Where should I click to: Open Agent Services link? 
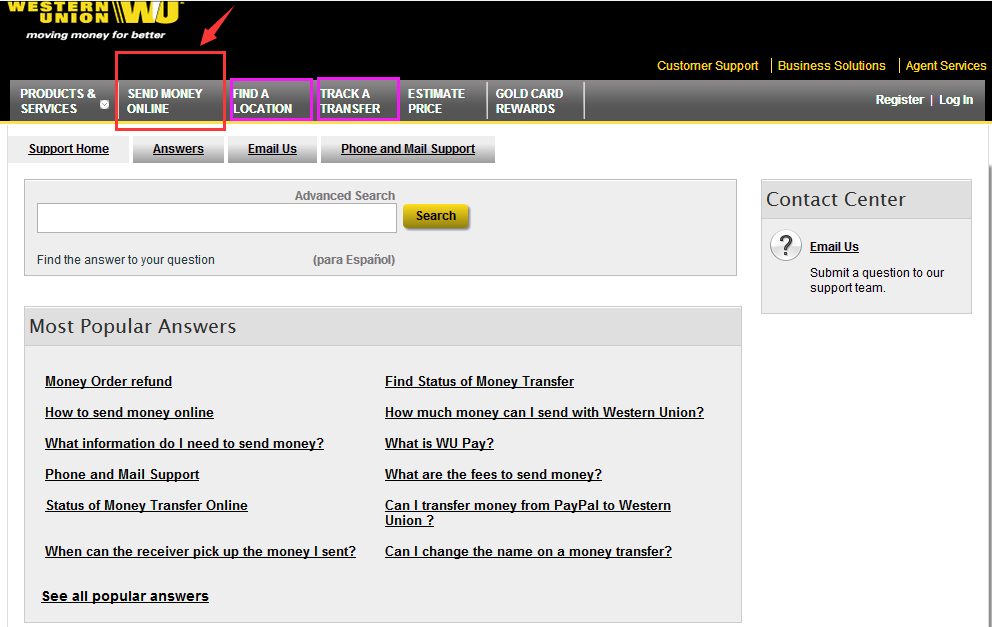coord(946,66)
